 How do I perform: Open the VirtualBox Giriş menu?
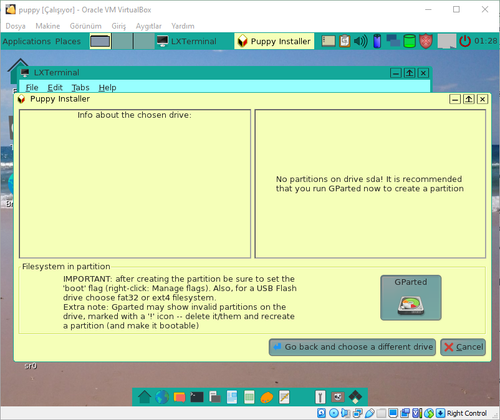pyautogui.click(x=119, y=26)
